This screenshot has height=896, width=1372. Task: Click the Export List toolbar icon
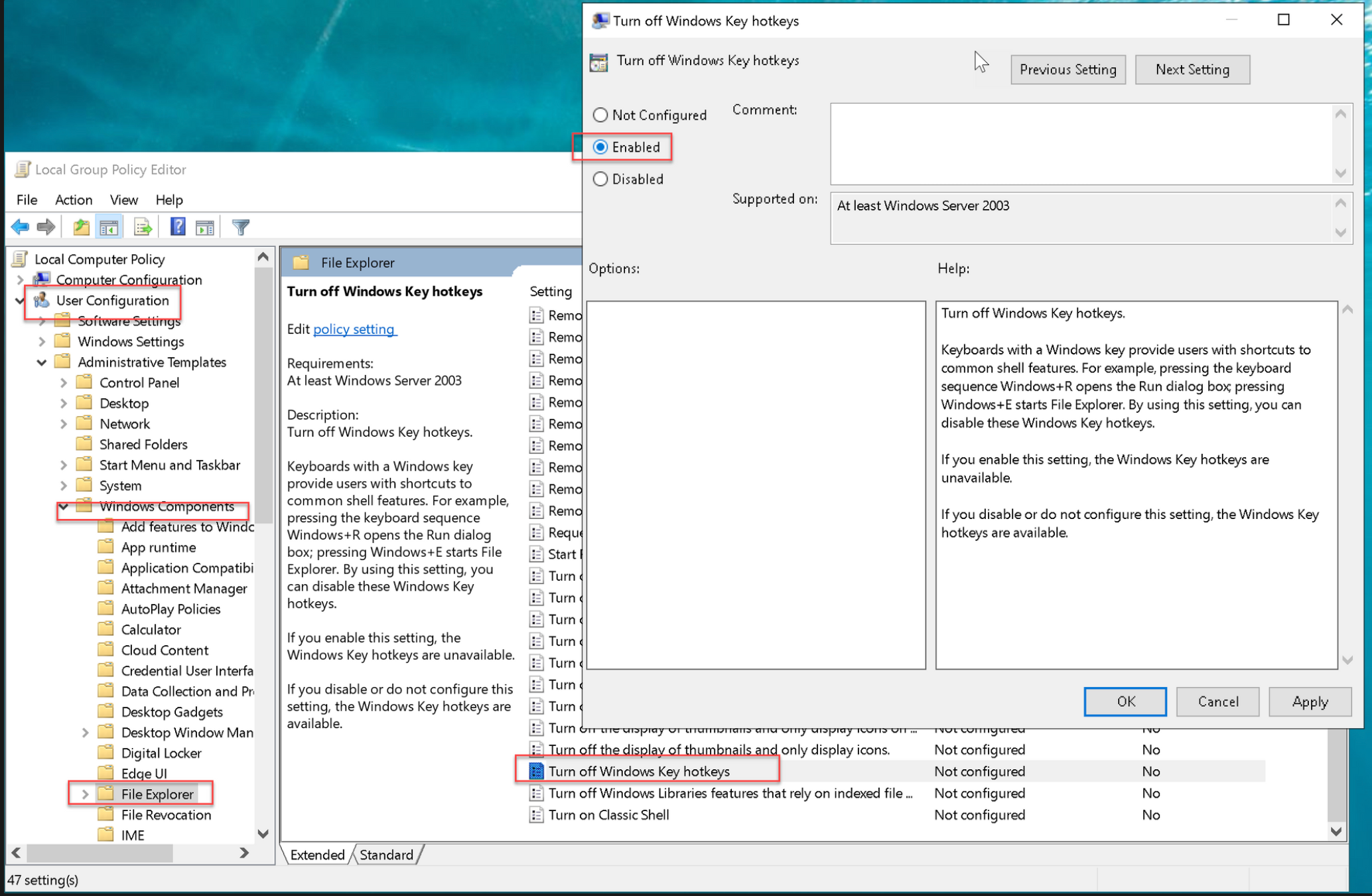[x=143, y=228]
